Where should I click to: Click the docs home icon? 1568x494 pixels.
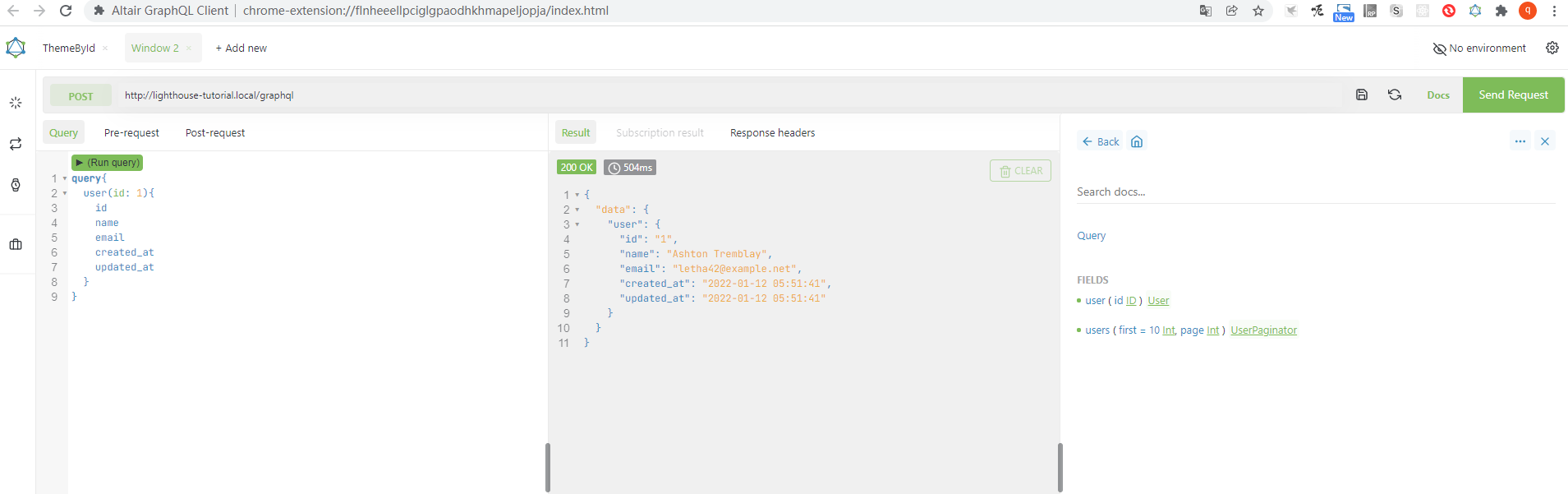point(1136,141)
